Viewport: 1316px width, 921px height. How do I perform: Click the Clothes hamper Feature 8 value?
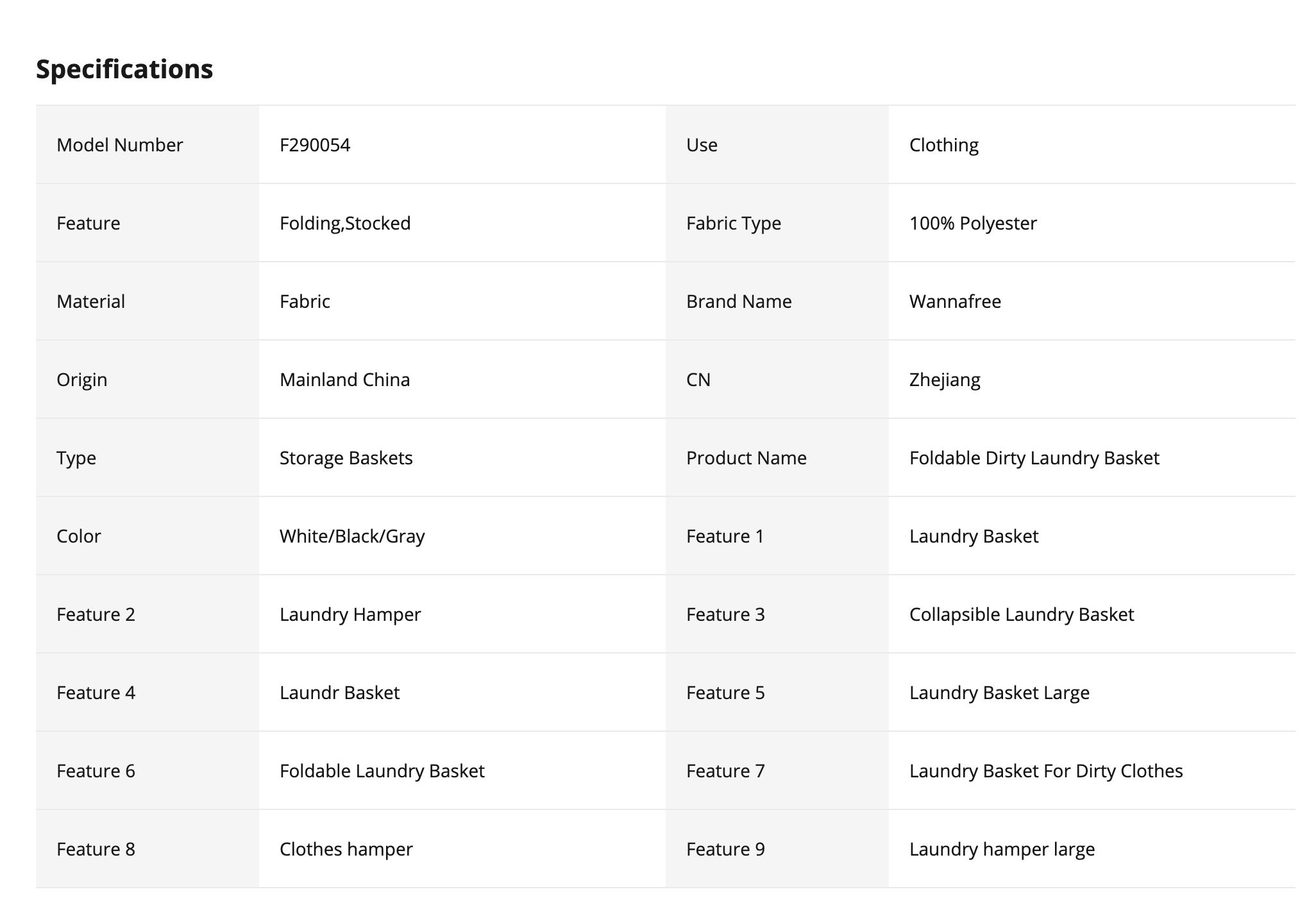tap(346, 849)
